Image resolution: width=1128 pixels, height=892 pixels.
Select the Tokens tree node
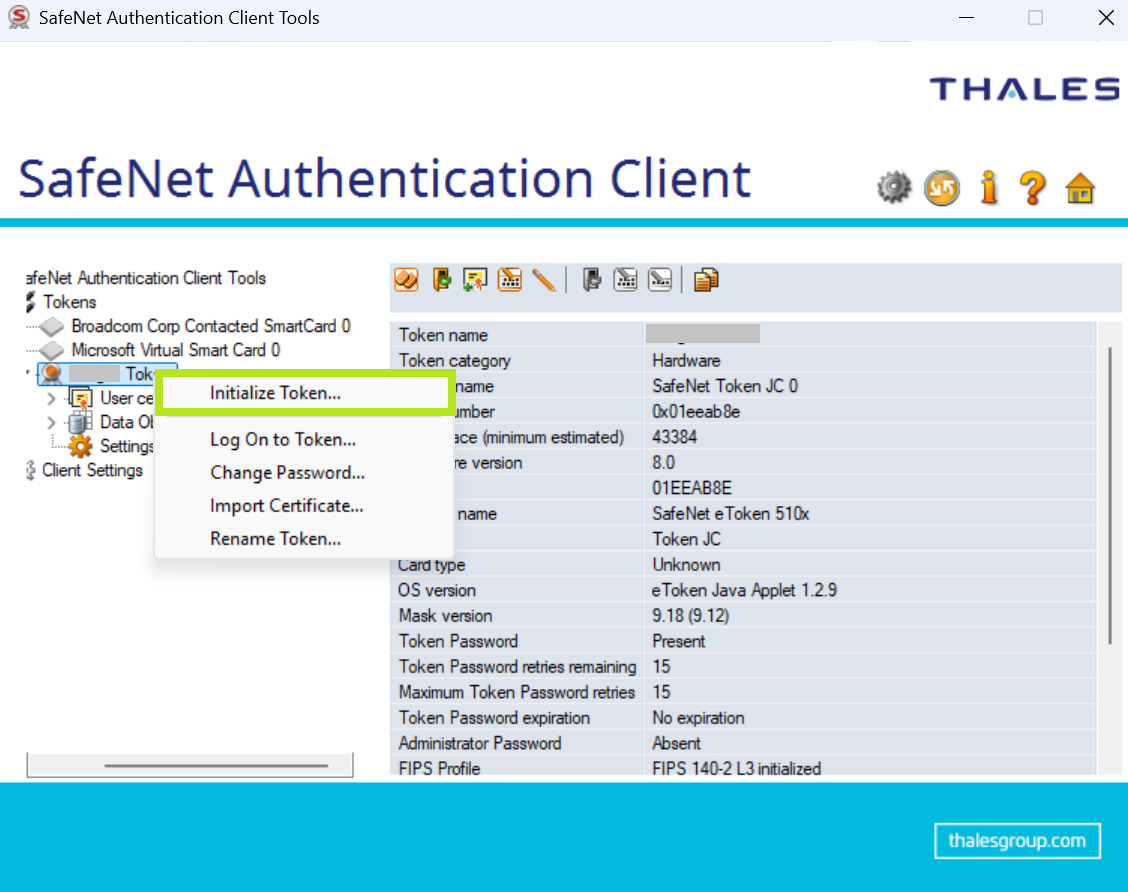(69, 302)
